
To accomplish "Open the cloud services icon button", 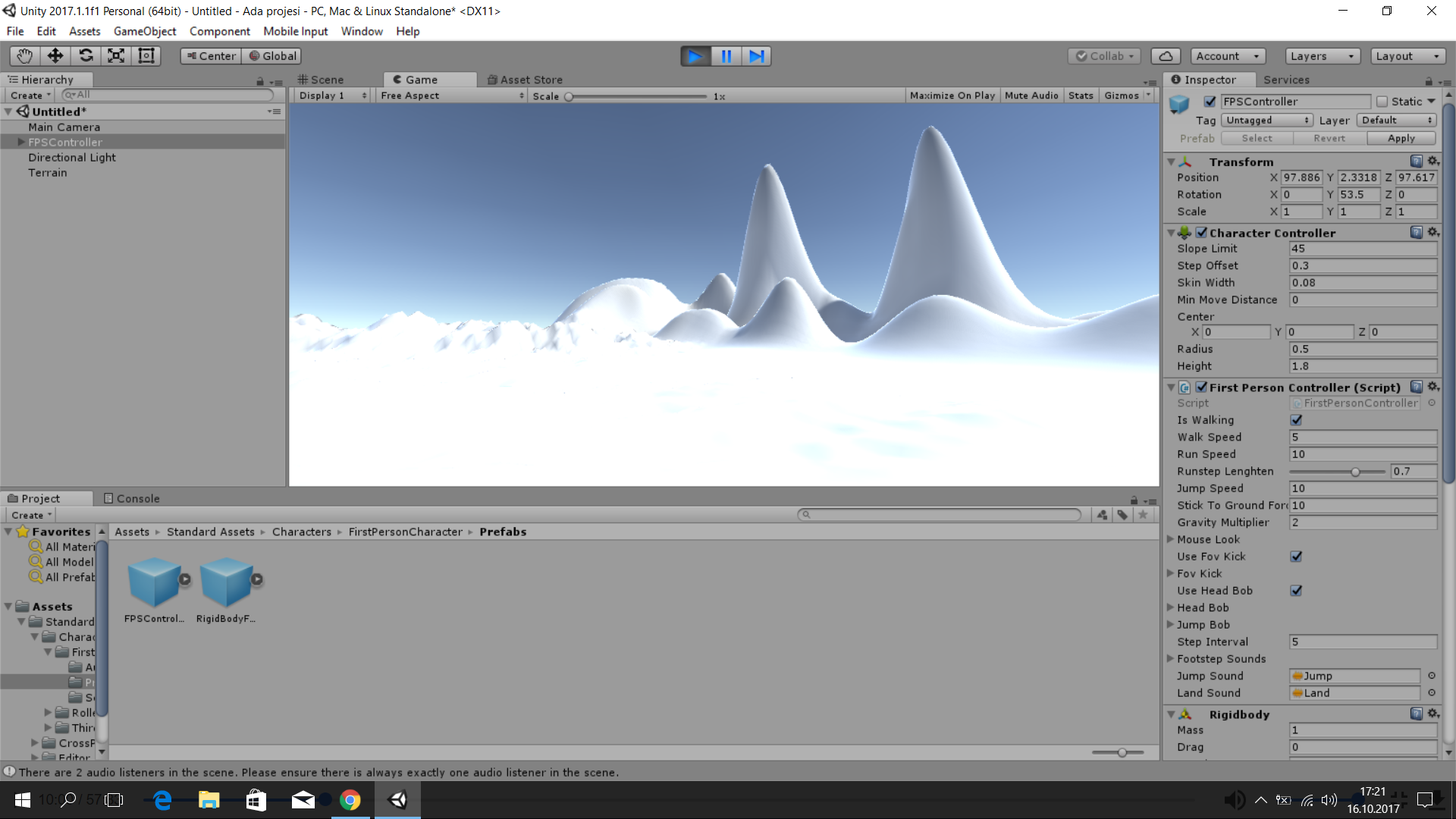I will pyautogui.click(x=1166, y=56).
